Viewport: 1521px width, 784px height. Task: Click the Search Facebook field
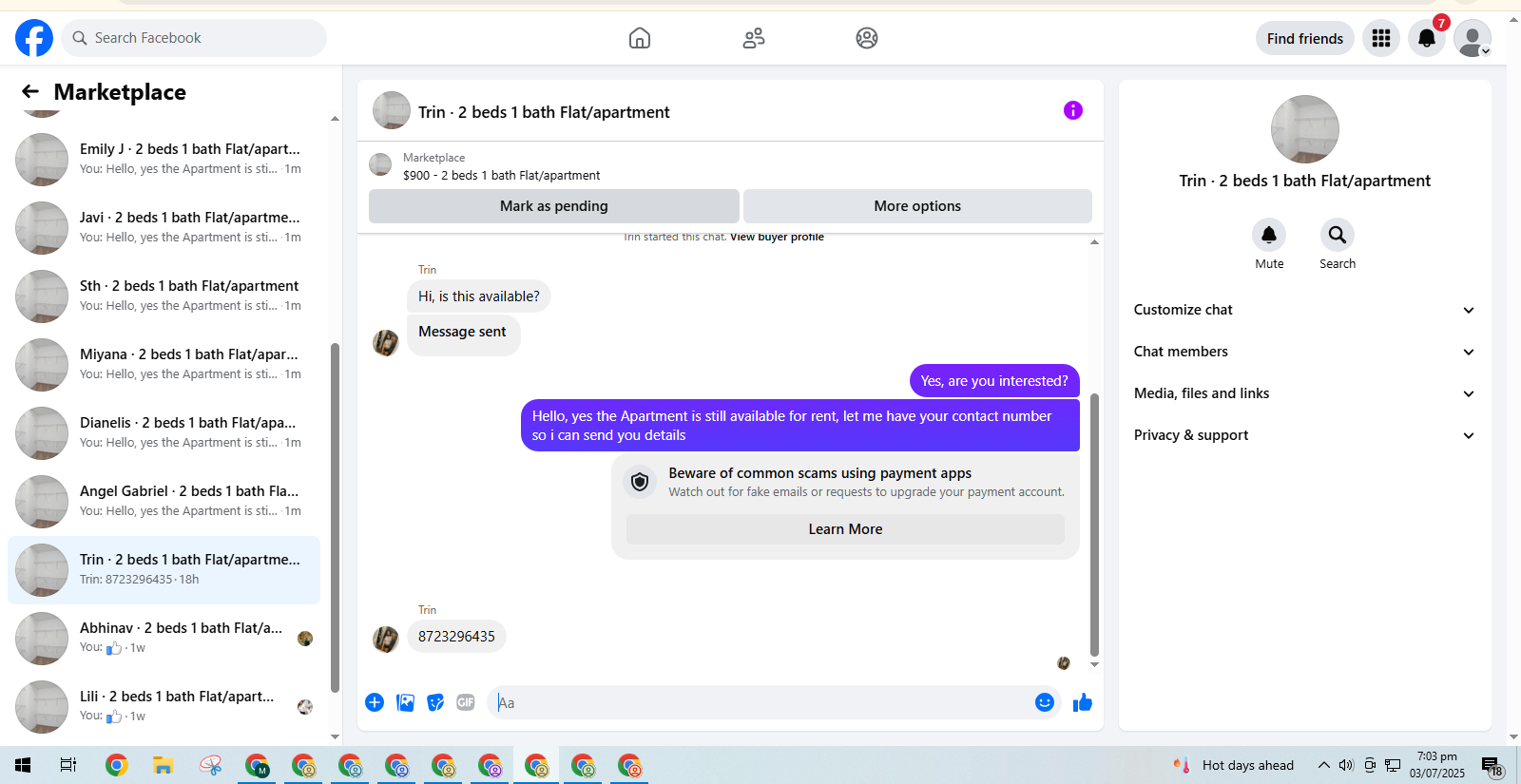coord(194,38)
